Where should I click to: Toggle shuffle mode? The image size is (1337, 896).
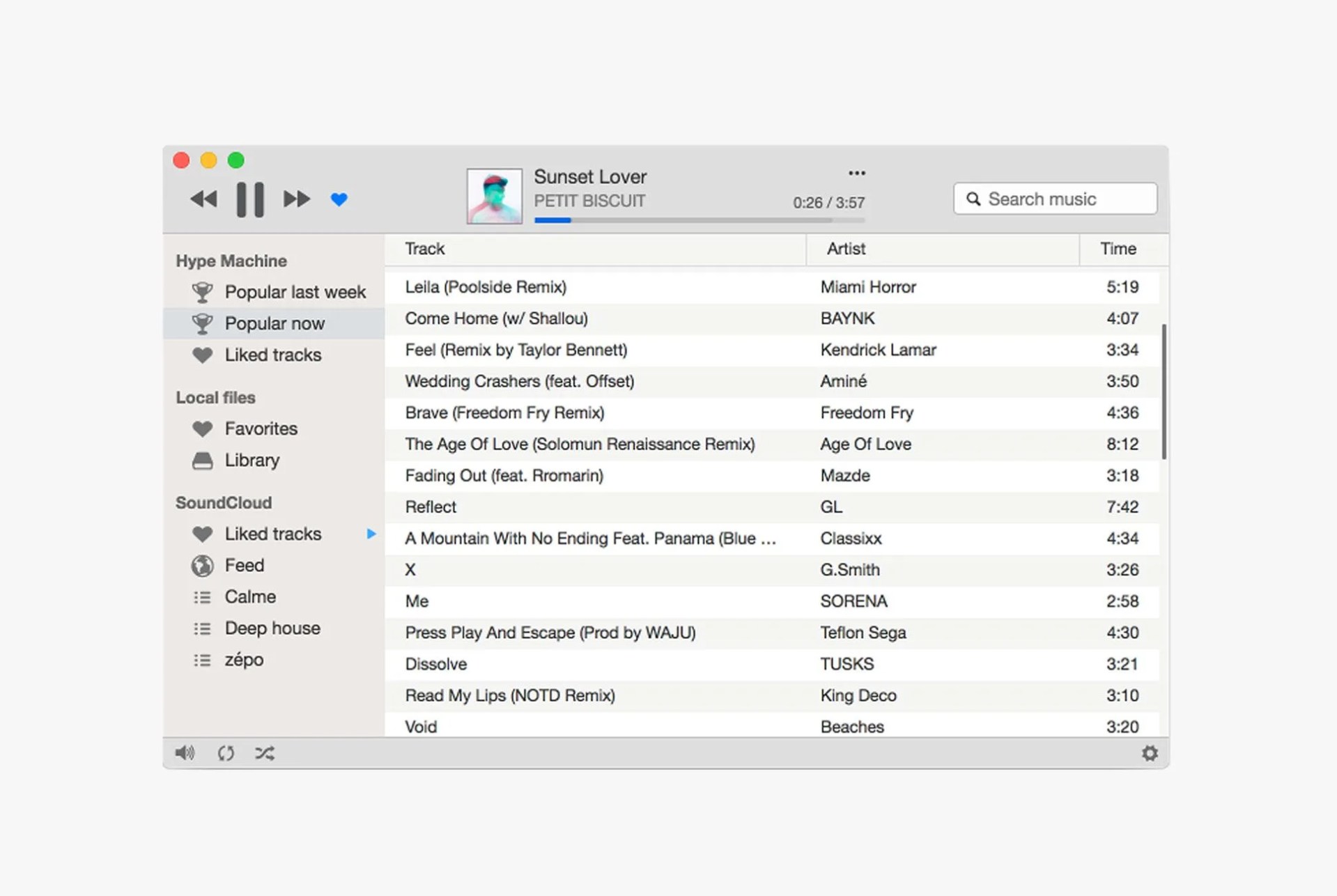pos(265,753)
